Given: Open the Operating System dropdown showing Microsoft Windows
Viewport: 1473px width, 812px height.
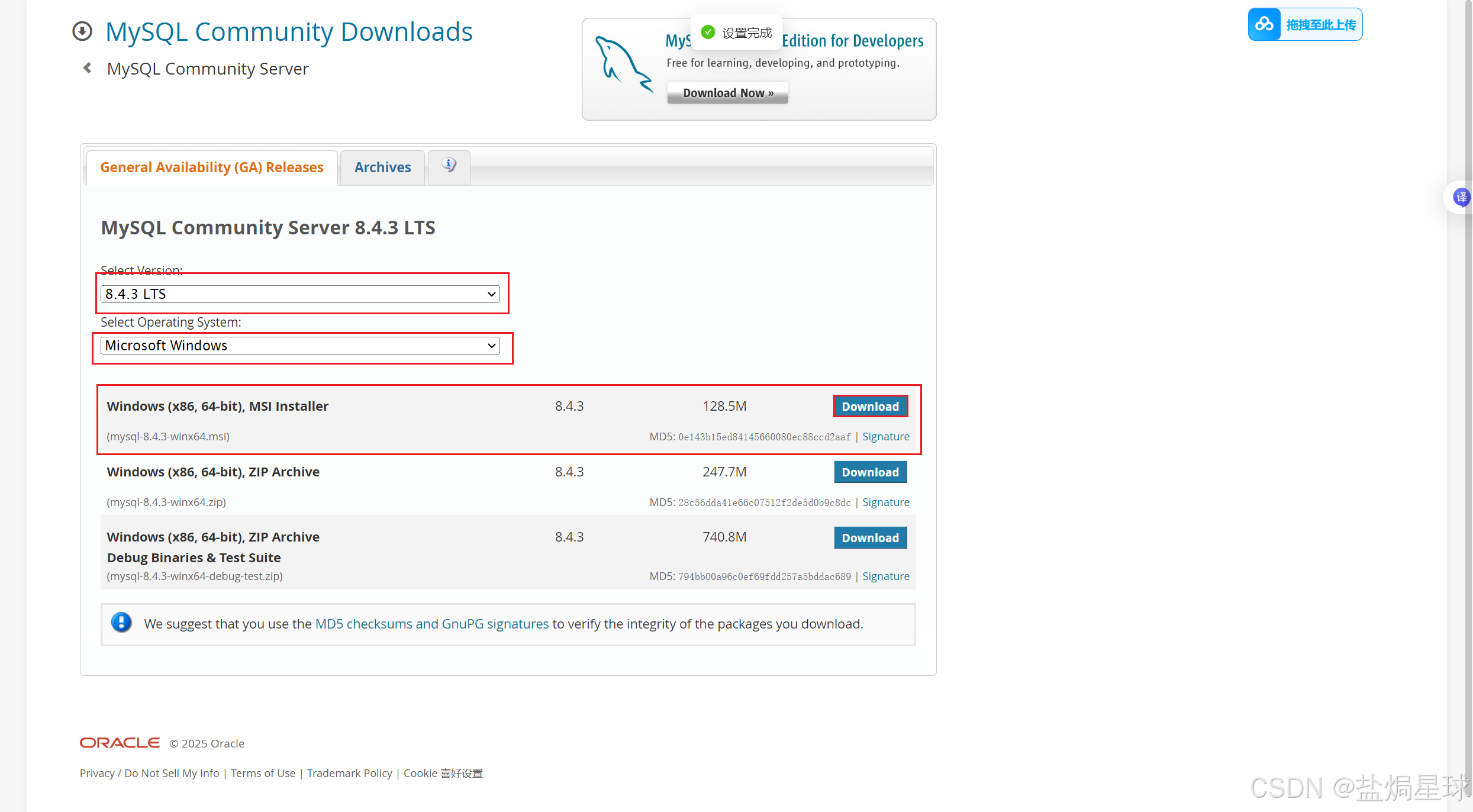Looking at the screenshot, I should pyautogui.click(x=300, y=346).
